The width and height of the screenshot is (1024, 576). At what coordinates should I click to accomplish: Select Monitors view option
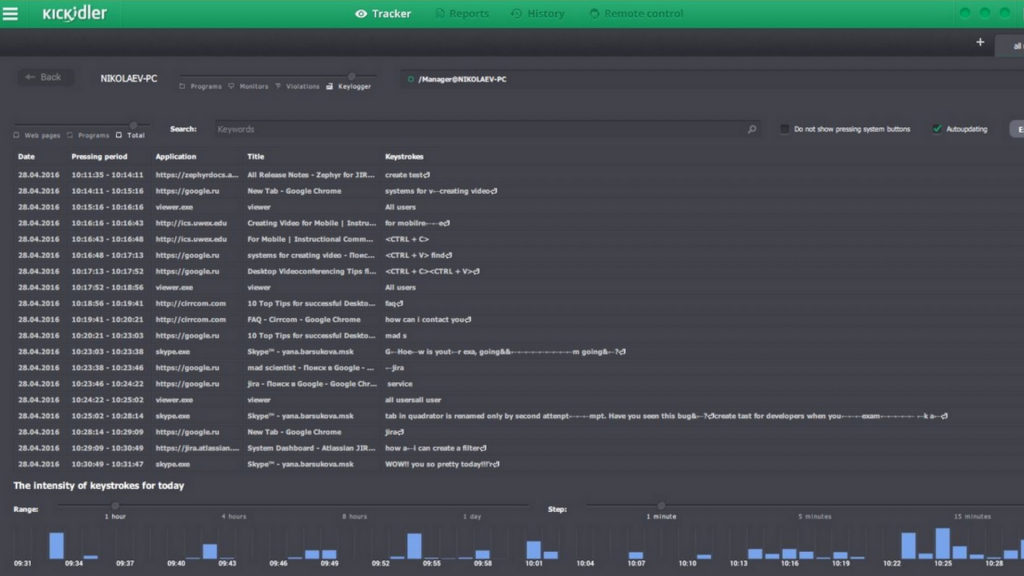248,86
